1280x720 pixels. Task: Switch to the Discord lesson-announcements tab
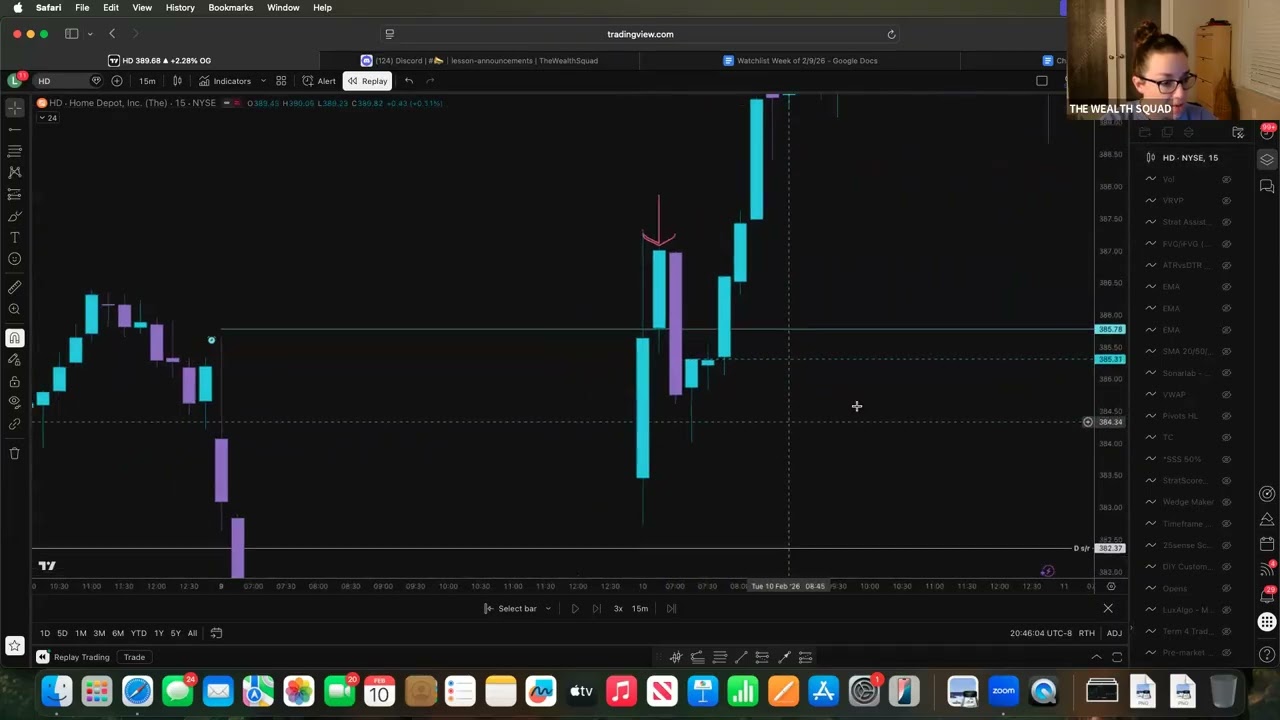tap(480, 61)
